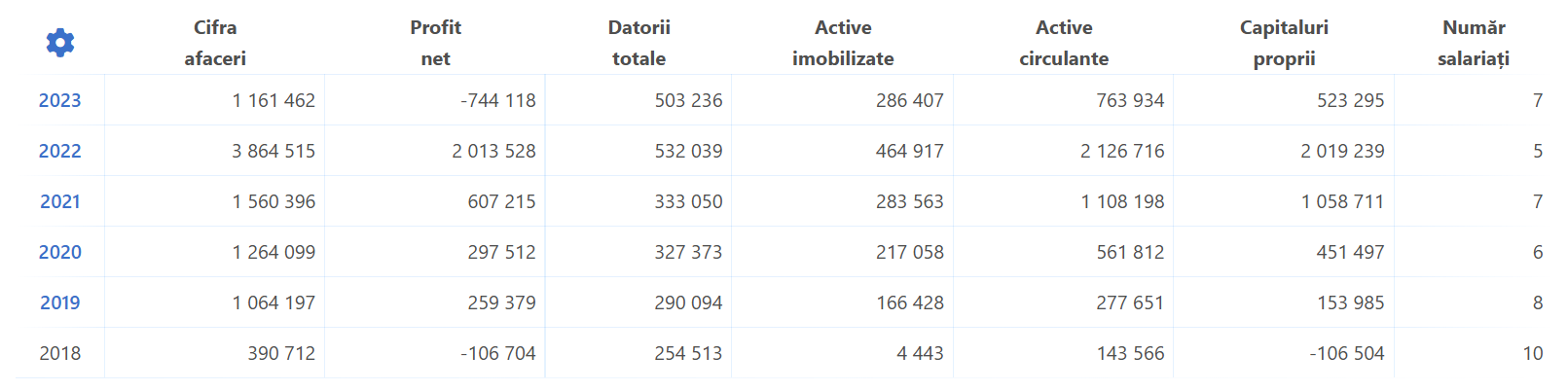The height and width of the screenshot is (391, 1568).
Task: Click the Profit net column header
Action: pyautogui.click(x=435, y=43)
